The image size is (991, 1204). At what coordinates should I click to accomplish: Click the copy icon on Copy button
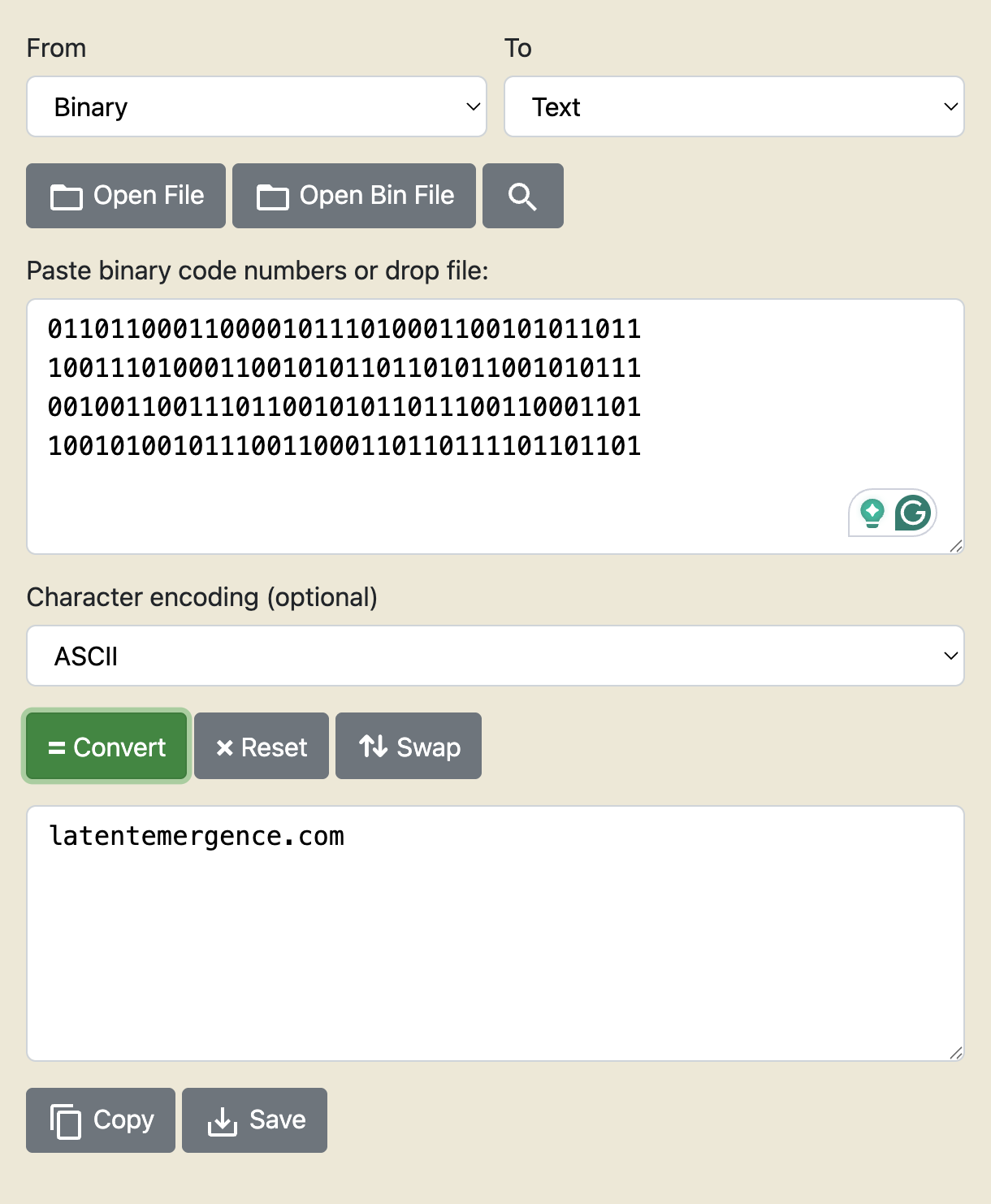(x=66, y=1121)
